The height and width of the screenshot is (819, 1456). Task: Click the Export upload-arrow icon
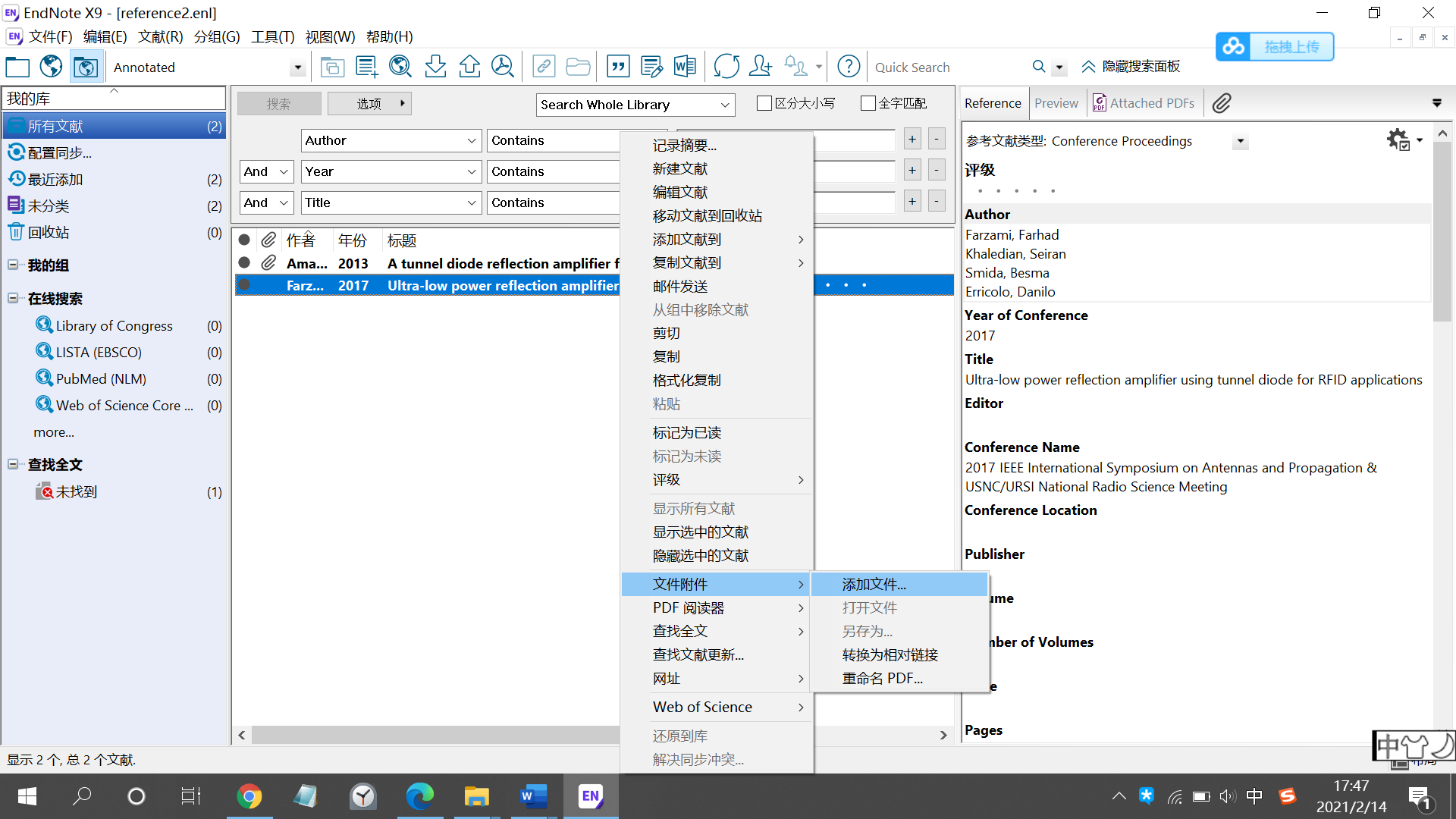pos(469,67)
